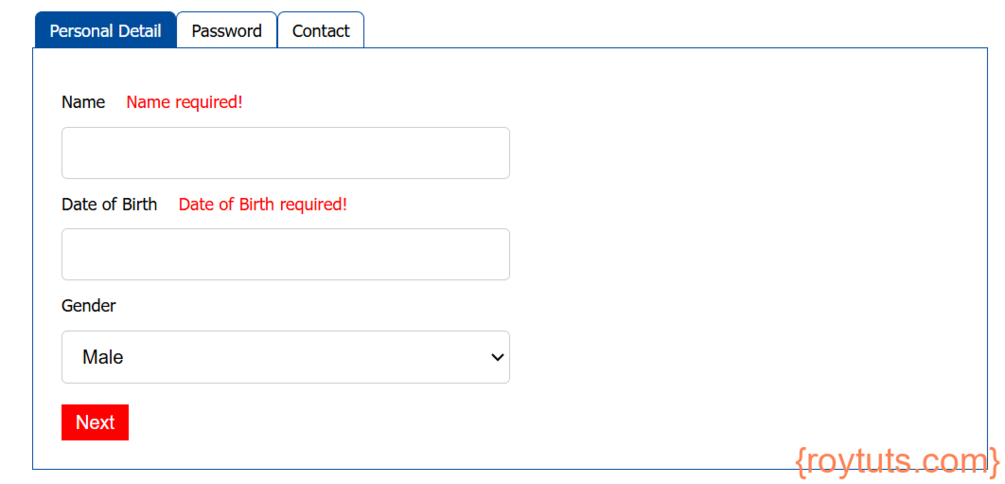The image size is (1005, 484).
Task: Click the empty box below "Name required!"
Action: (x=285, y=153)
